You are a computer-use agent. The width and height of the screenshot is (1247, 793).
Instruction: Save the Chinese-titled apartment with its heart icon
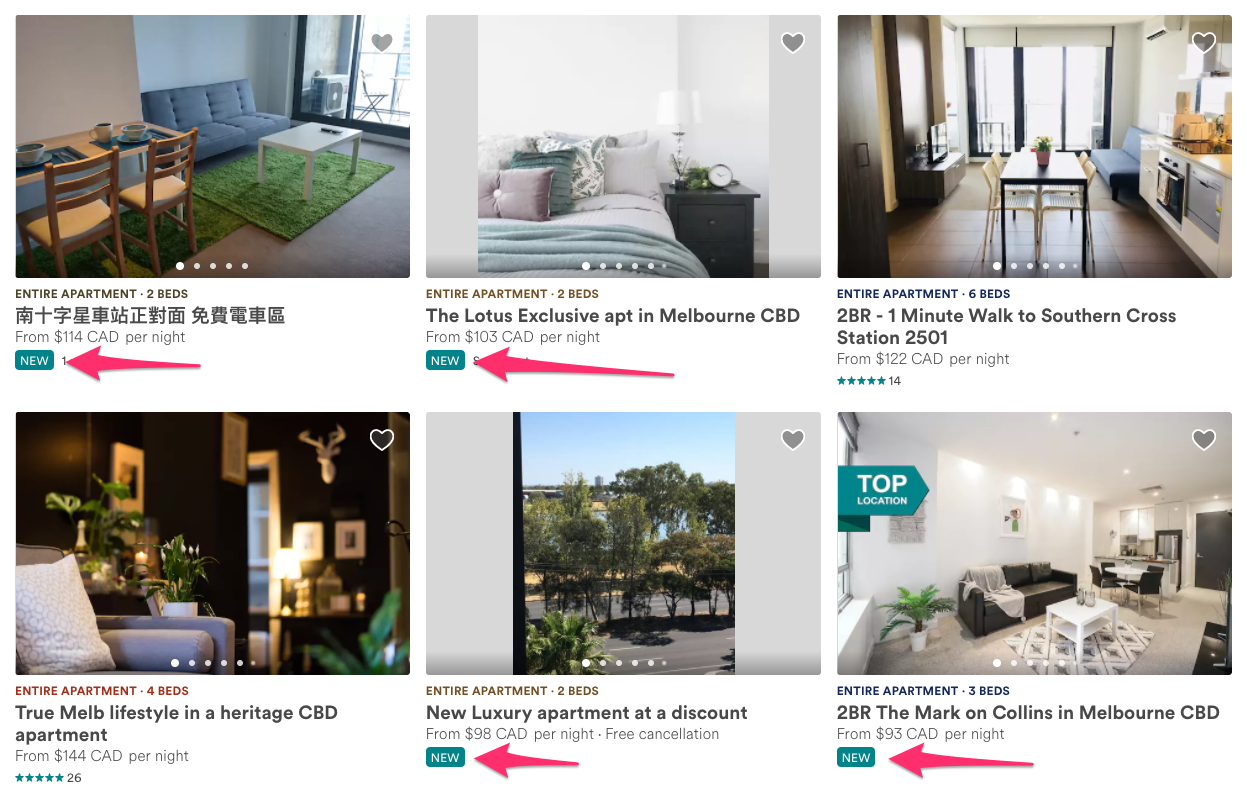(x=382, y=42)
